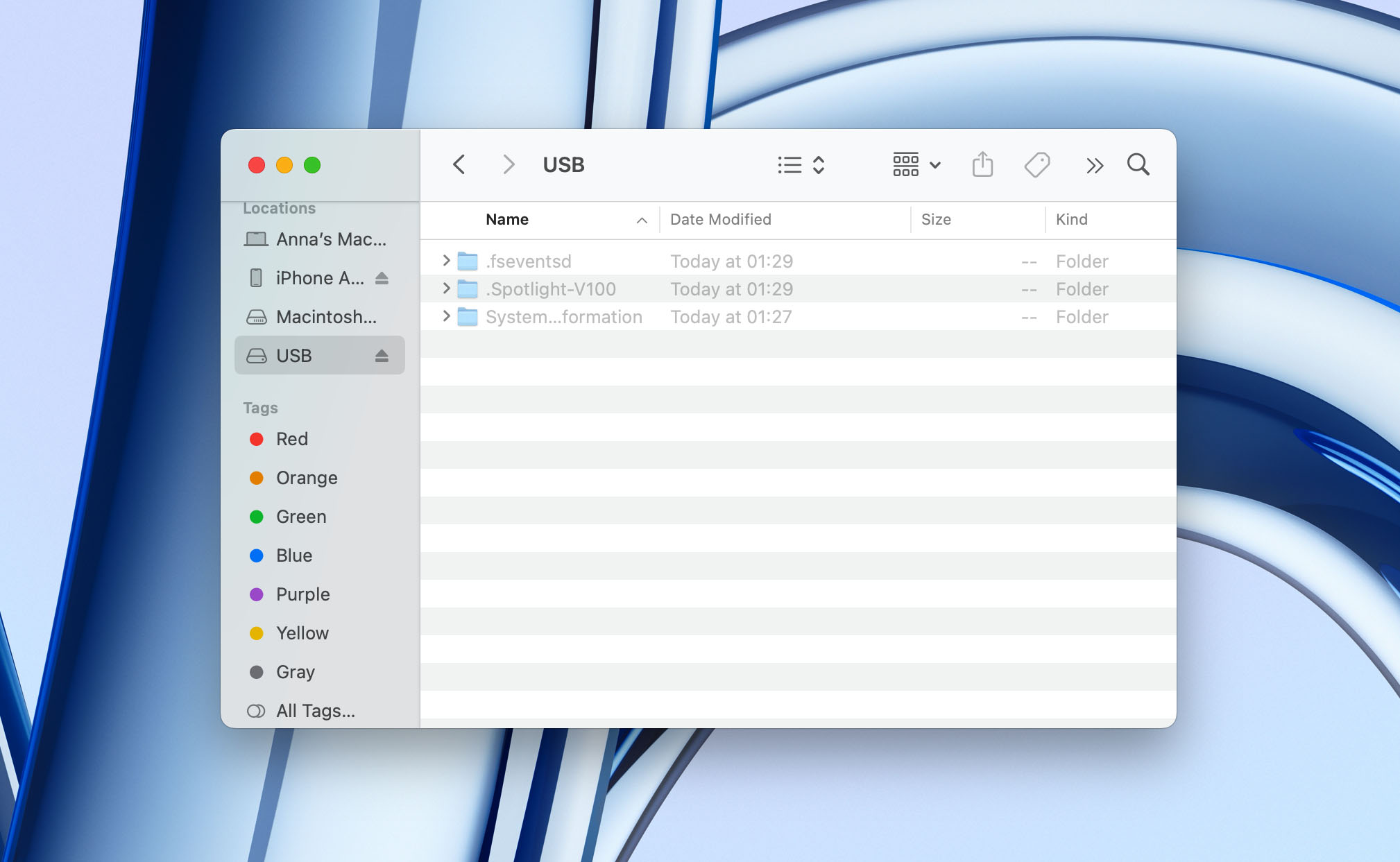Start a search with the magnifying glass icon

pos(1136,164)
